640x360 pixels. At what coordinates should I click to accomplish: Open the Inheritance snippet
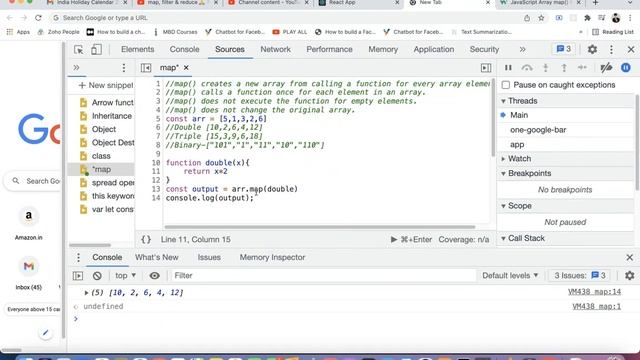[106, 116]
